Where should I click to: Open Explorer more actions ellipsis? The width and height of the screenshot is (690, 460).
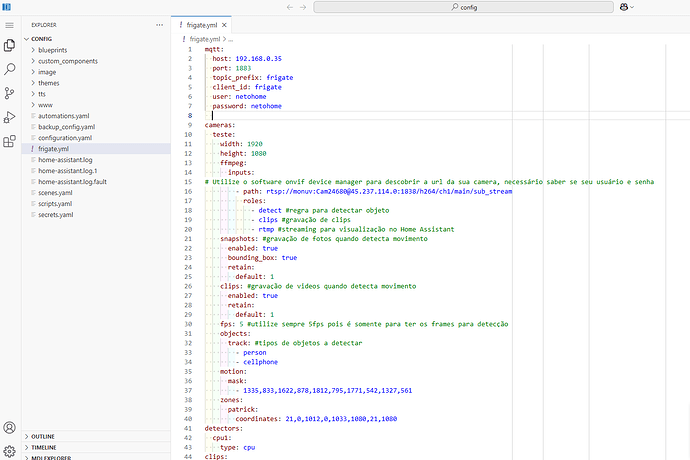[159, 25]
